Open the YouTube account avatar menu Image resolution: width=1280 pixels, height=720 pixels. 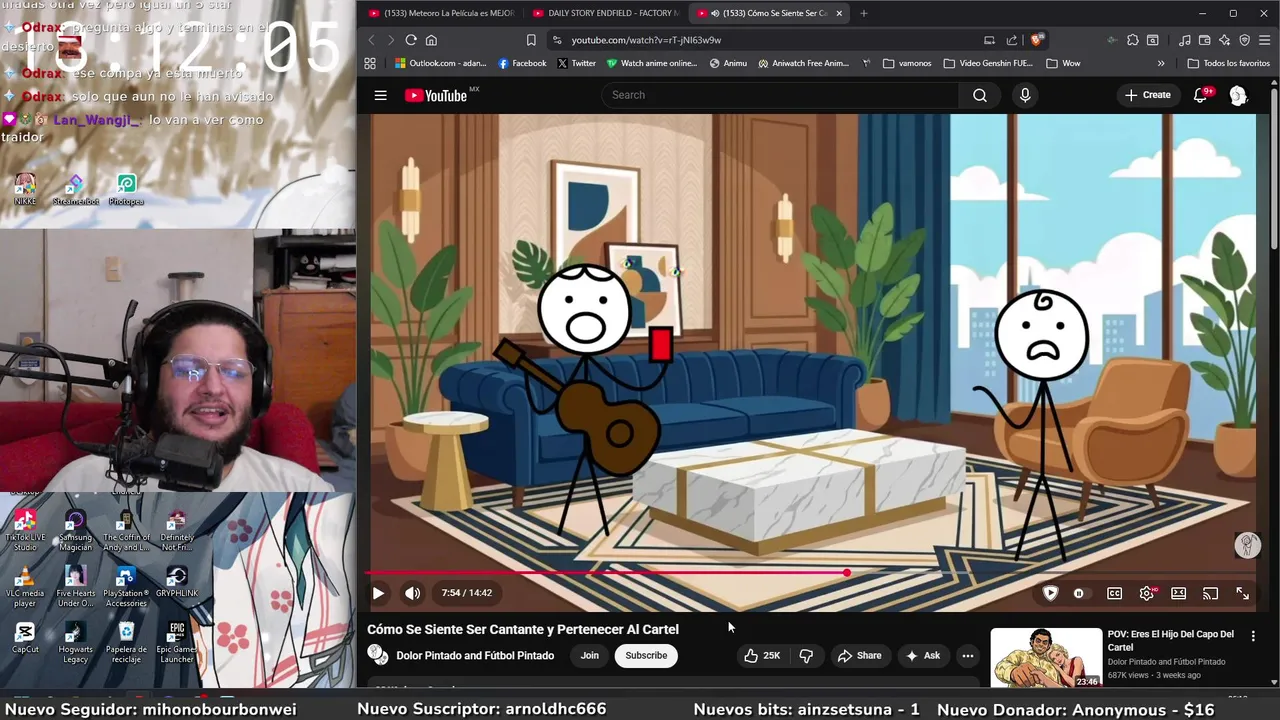tap(1238, 95)
